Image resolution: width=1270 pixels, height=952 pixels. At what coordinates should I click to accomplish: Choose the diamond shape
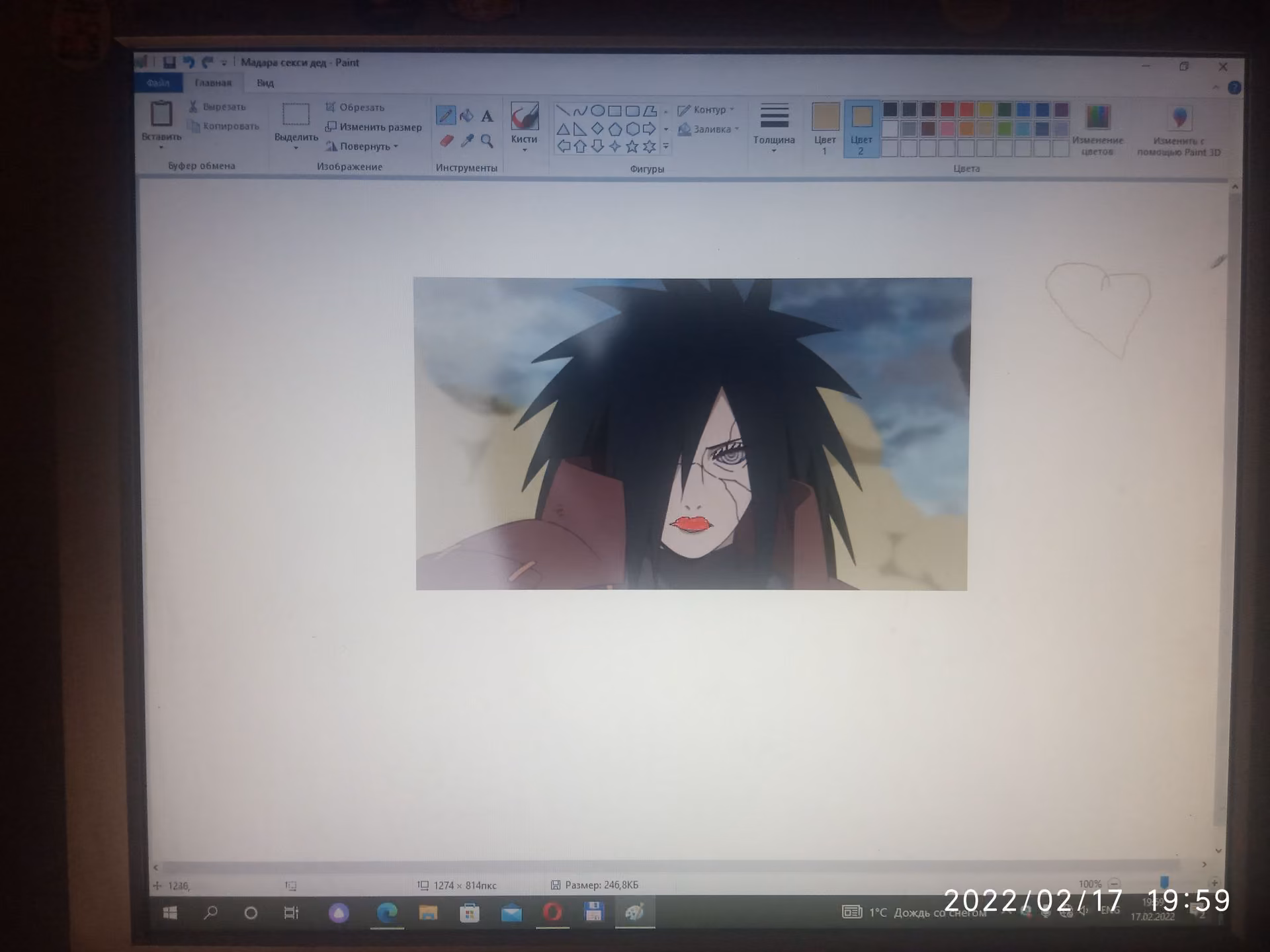pos(597,128)
